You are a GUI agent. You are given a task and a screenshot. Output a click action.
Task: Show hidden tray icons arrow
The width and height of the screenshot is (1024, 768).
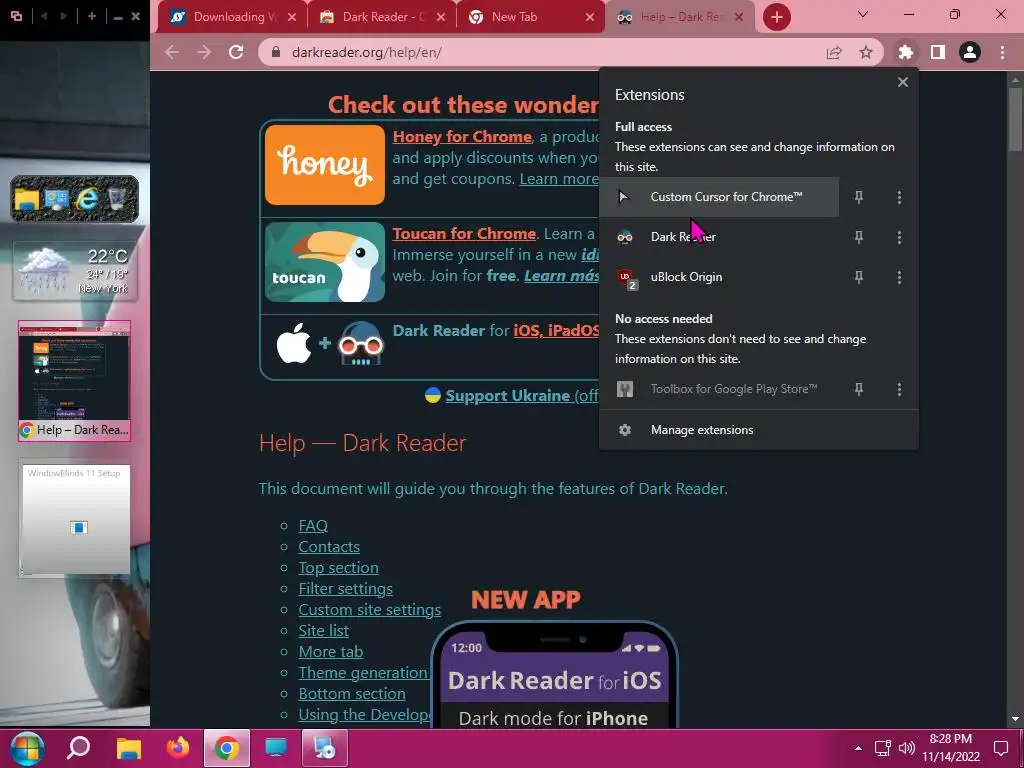pyautogui.click(x=858, y=748)
